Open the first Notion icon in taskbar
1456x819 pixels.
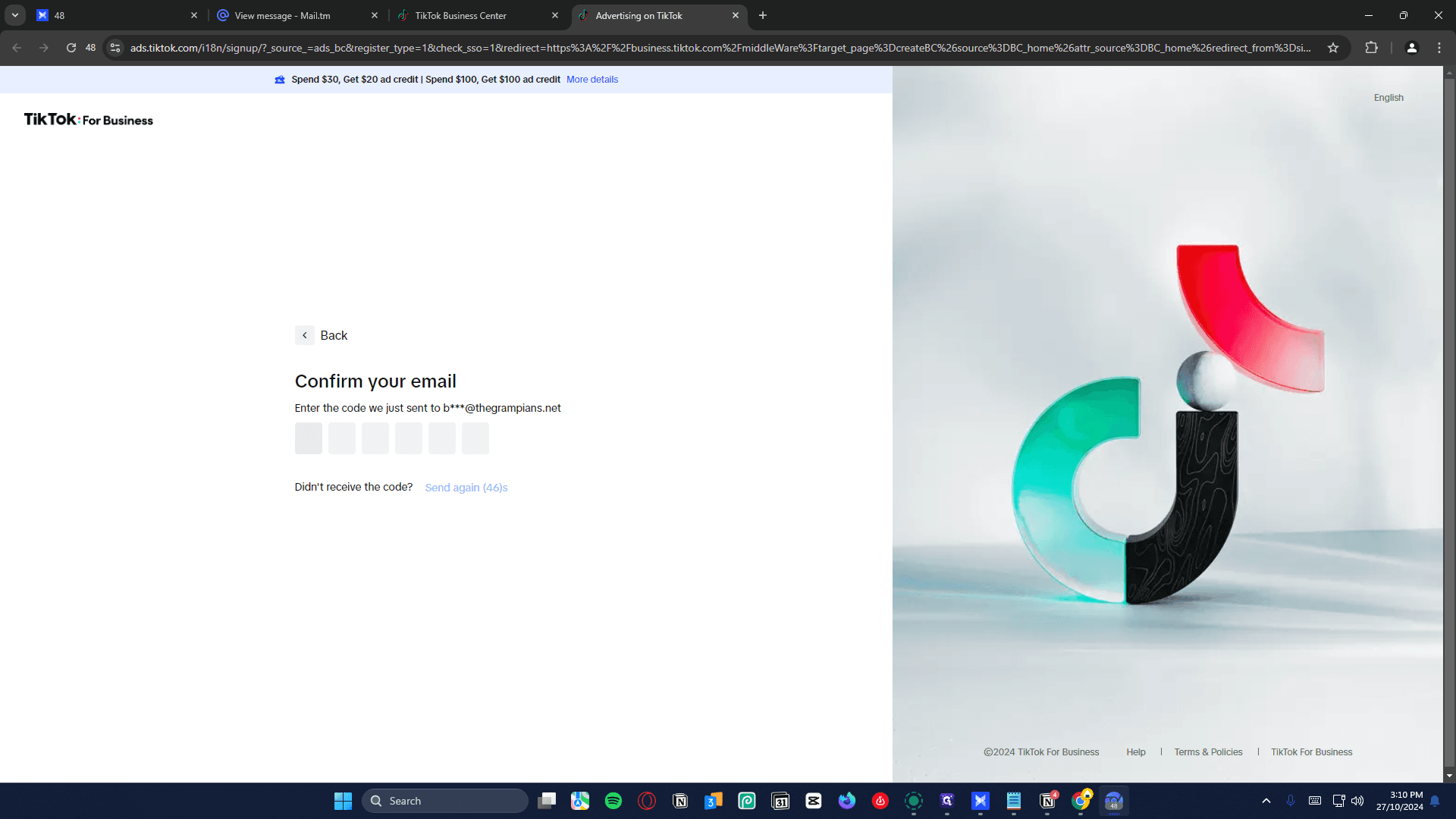pos(680,801)
